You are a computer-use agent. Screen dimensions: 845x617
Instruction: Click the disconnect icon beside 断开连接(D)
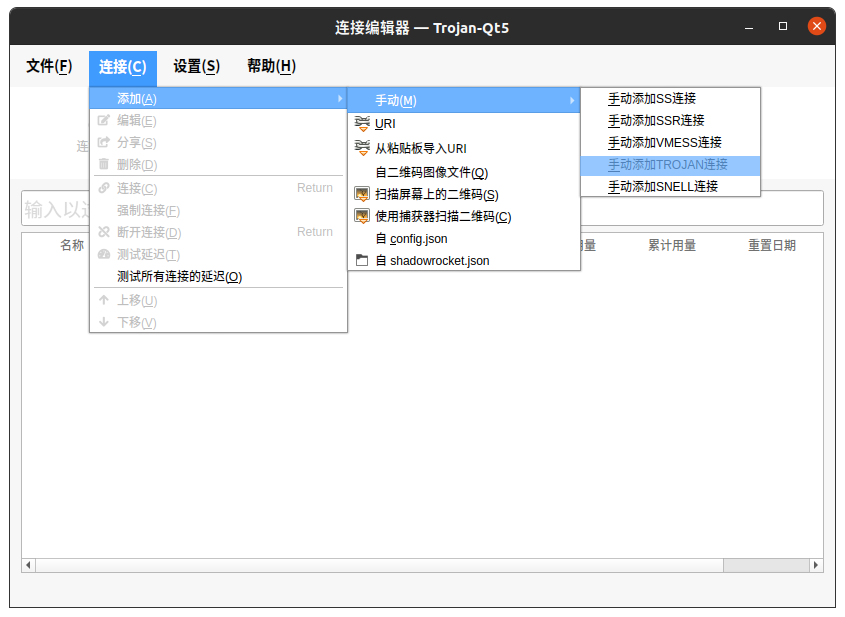103,232
